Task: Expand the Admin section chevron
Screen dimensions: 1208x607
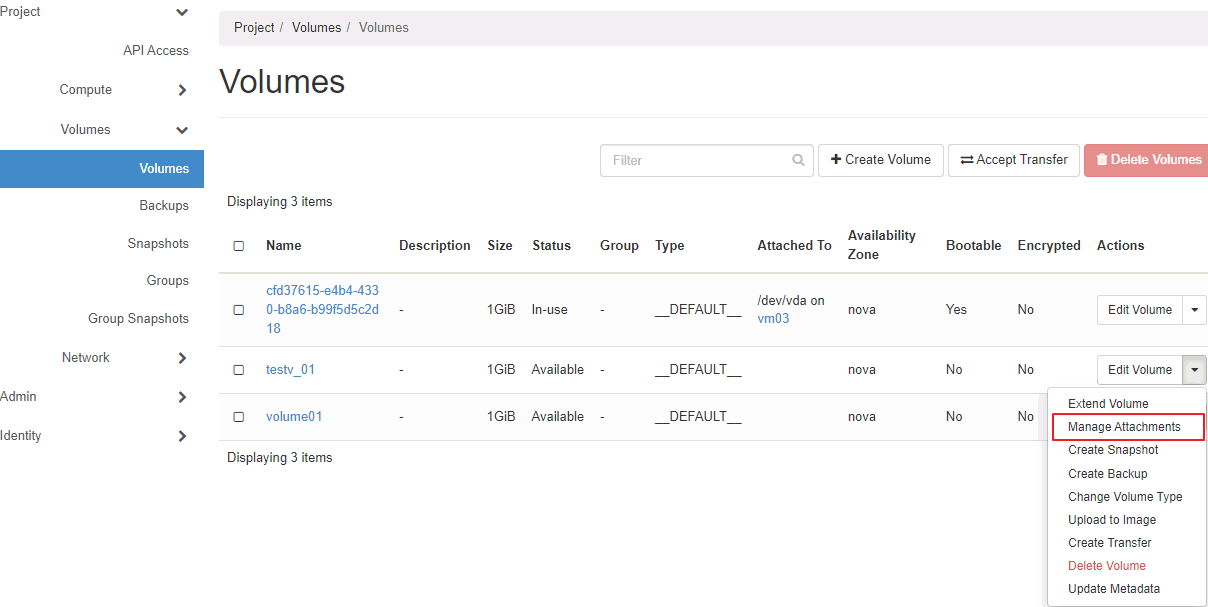Action: 182,397
